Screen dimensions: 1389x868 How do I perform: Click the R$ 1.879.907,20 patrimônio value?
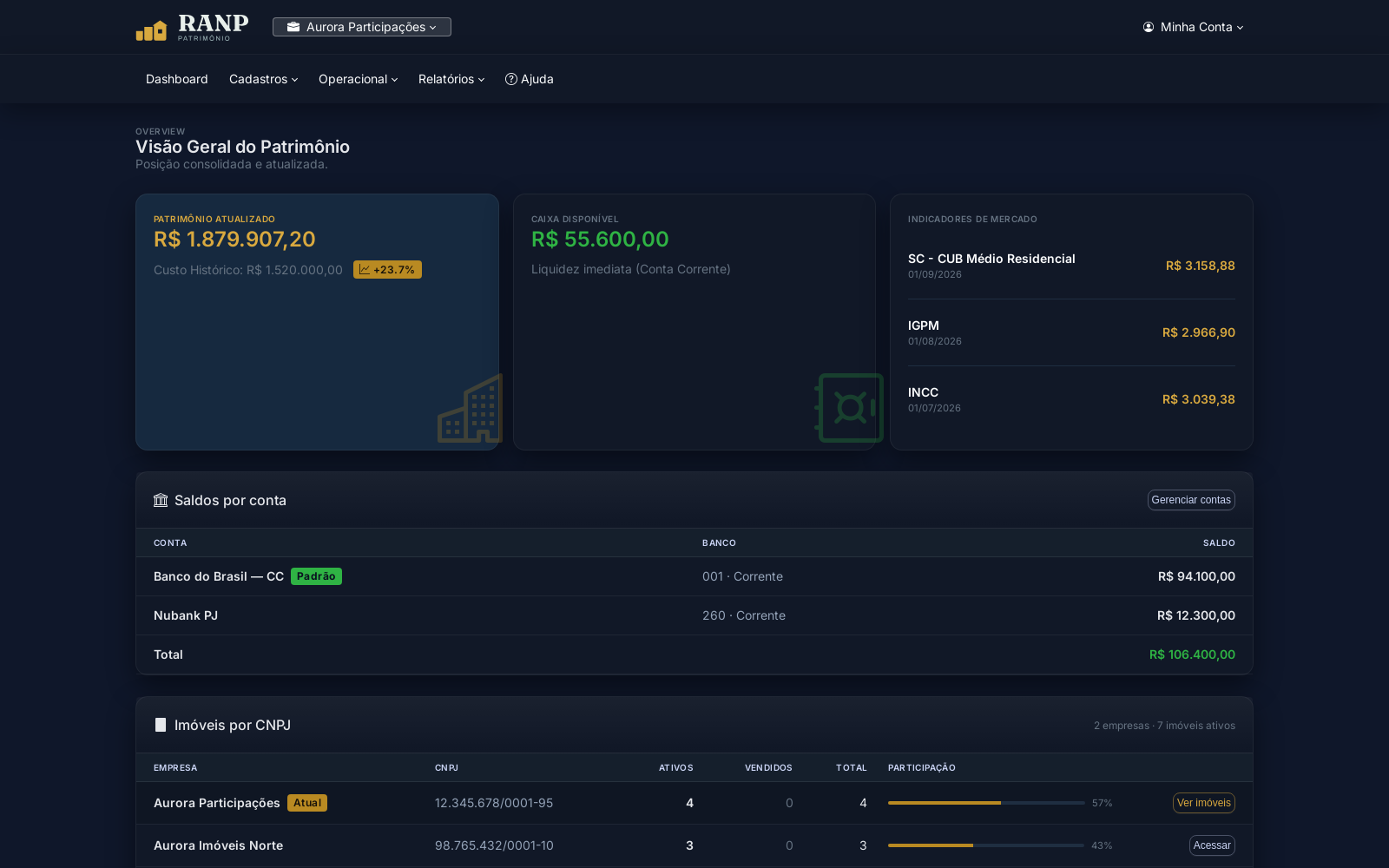point(234,240)
